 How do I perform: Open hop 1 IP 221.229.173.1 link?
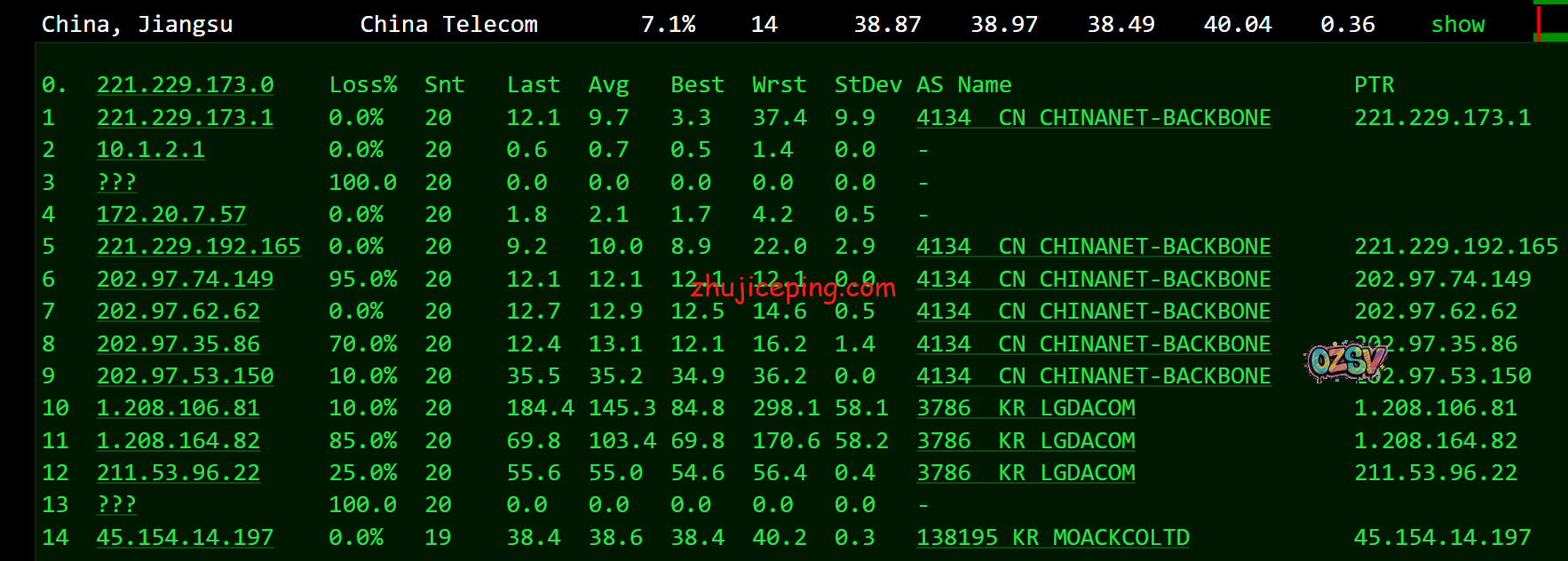(x=185, y=118)
